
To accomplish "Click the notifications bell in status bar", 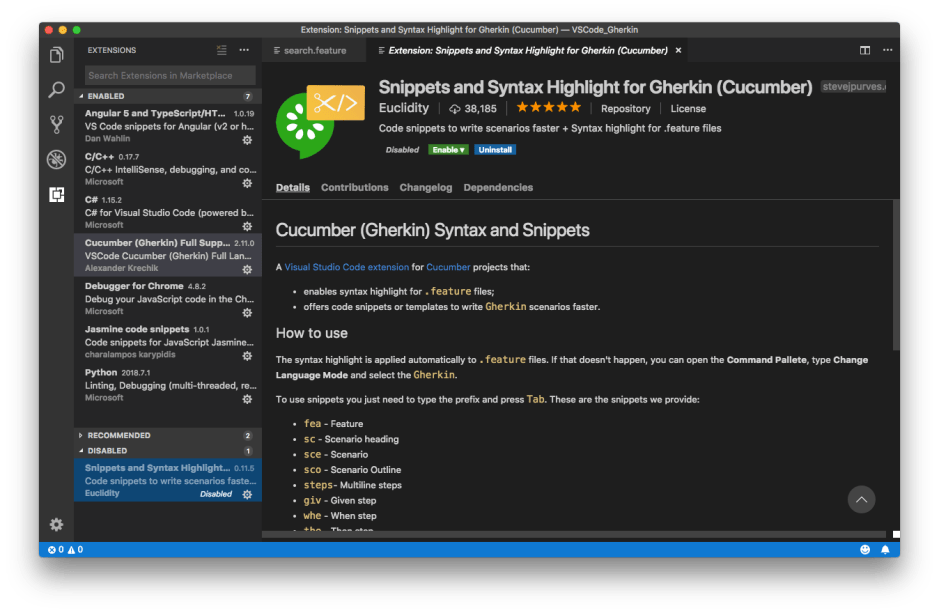I will [885, 550].
